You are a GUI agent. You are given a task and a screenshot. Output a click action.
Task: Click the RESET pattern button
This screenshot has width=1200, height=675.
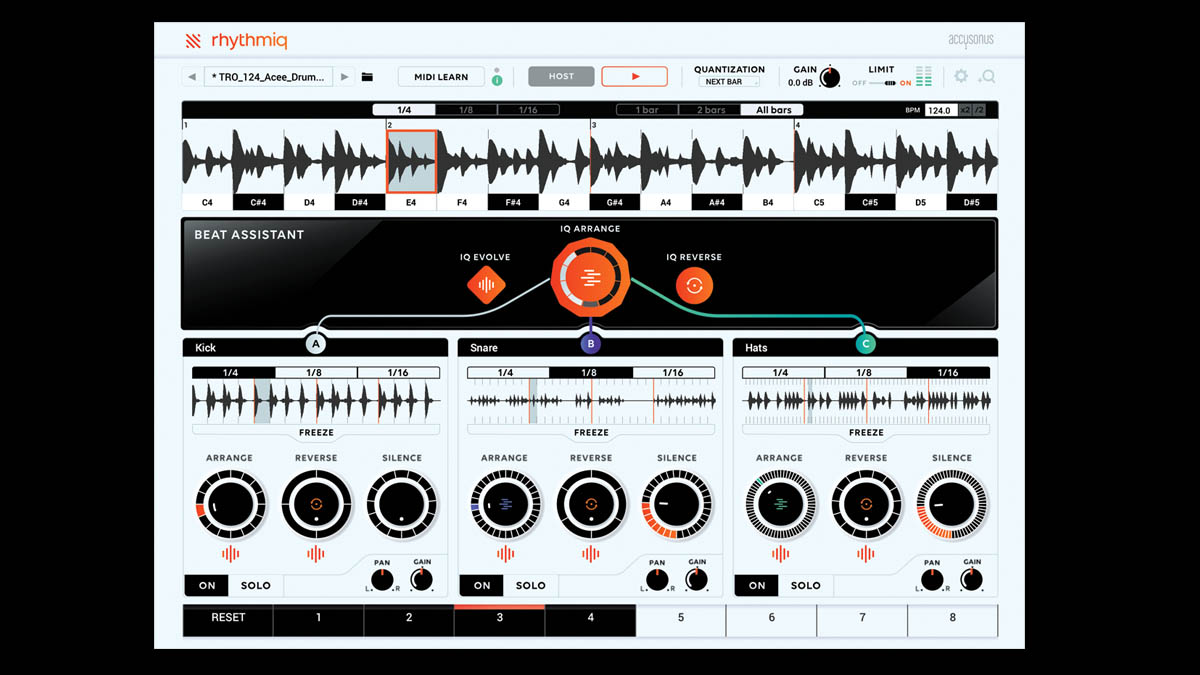pos(228,618)
